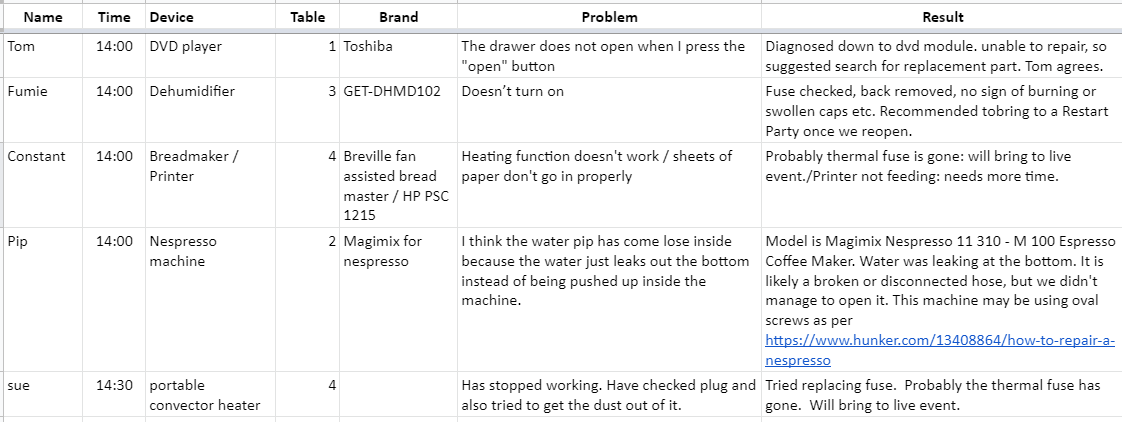1122x422 pixels.
Task: Click the cell containing Tom
Action: [43, 56]
